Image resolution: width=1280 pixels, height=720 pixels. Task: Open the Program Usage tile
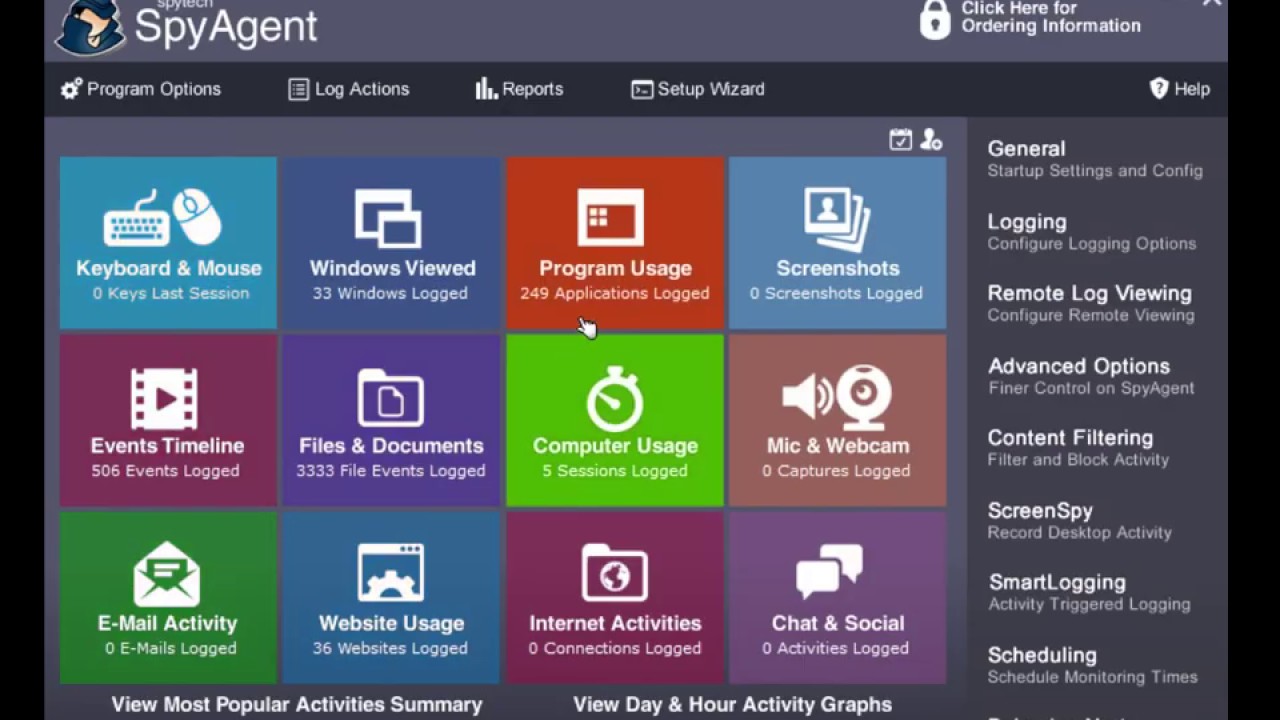coord(615,243)
